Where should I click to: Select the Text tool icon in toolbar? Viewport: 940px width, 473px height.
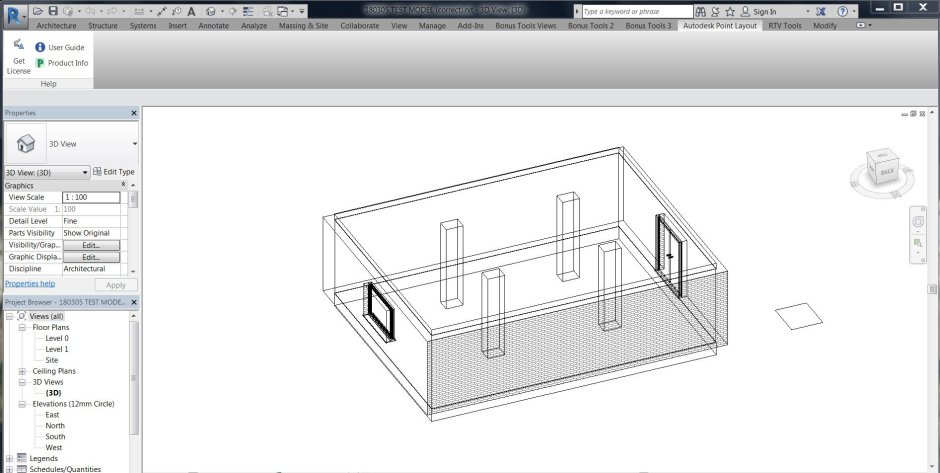(191, 11)
